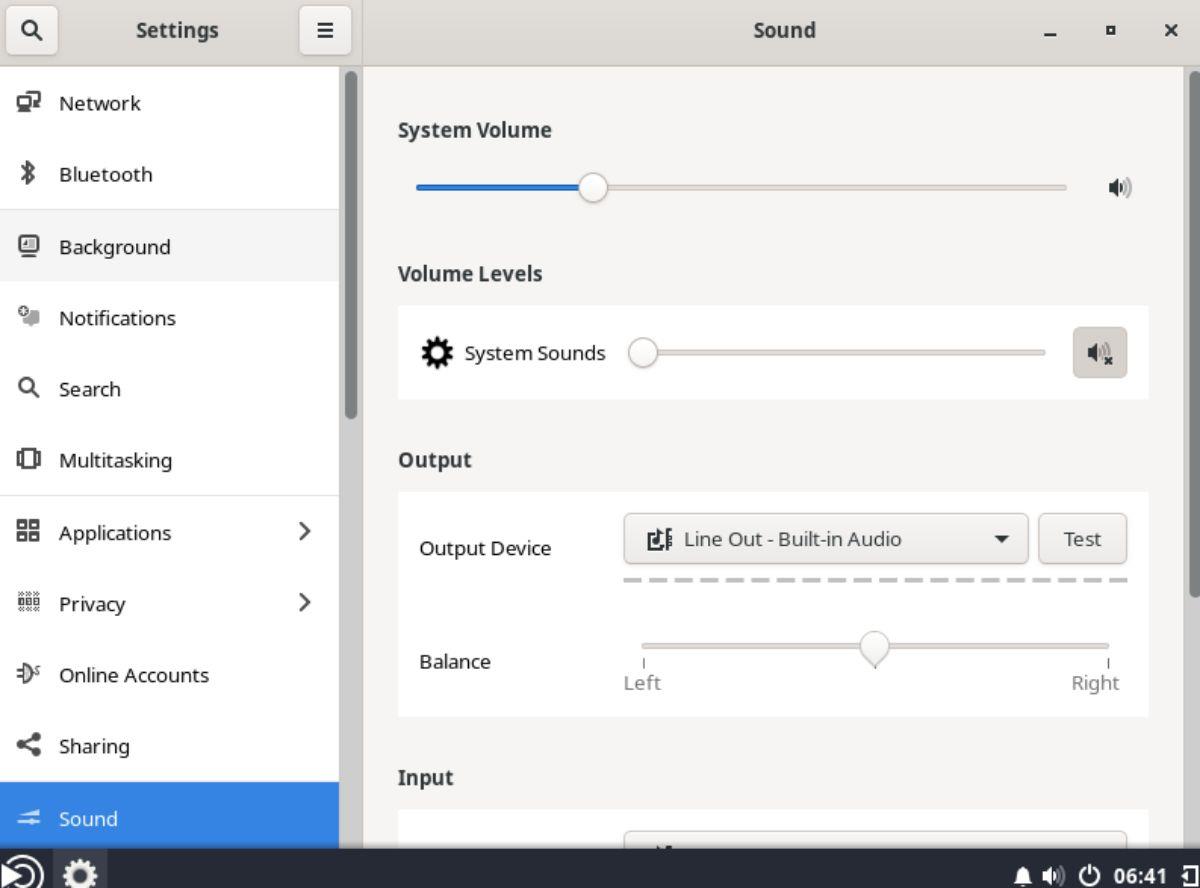Select the Bluetooth icon in the sidebar

(27, 174)
